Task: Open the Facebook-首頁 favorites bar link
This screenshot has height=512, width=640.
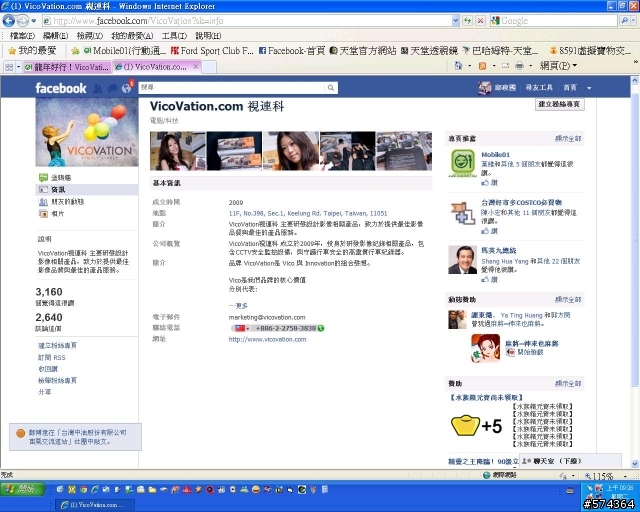Action: click(292, 51)
